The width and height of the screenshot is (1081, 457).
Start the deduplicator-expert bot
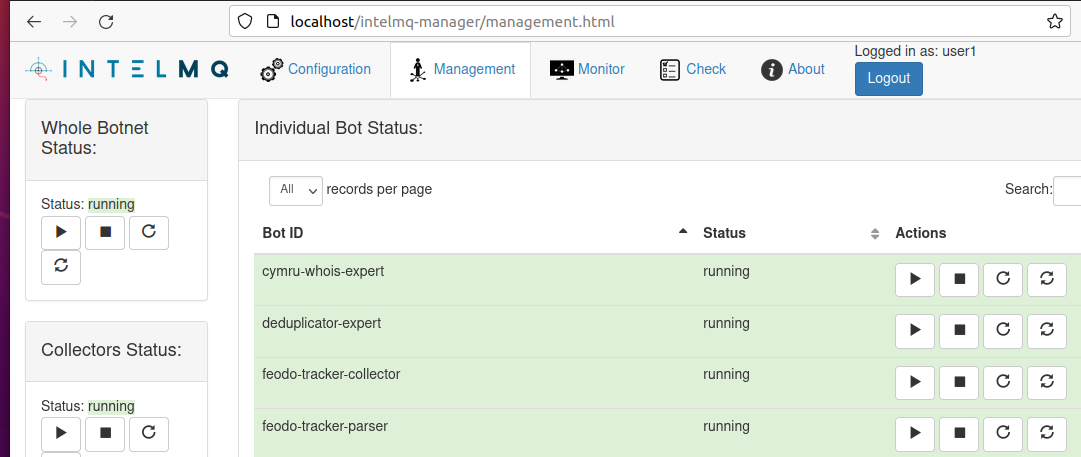pos(915,331)
